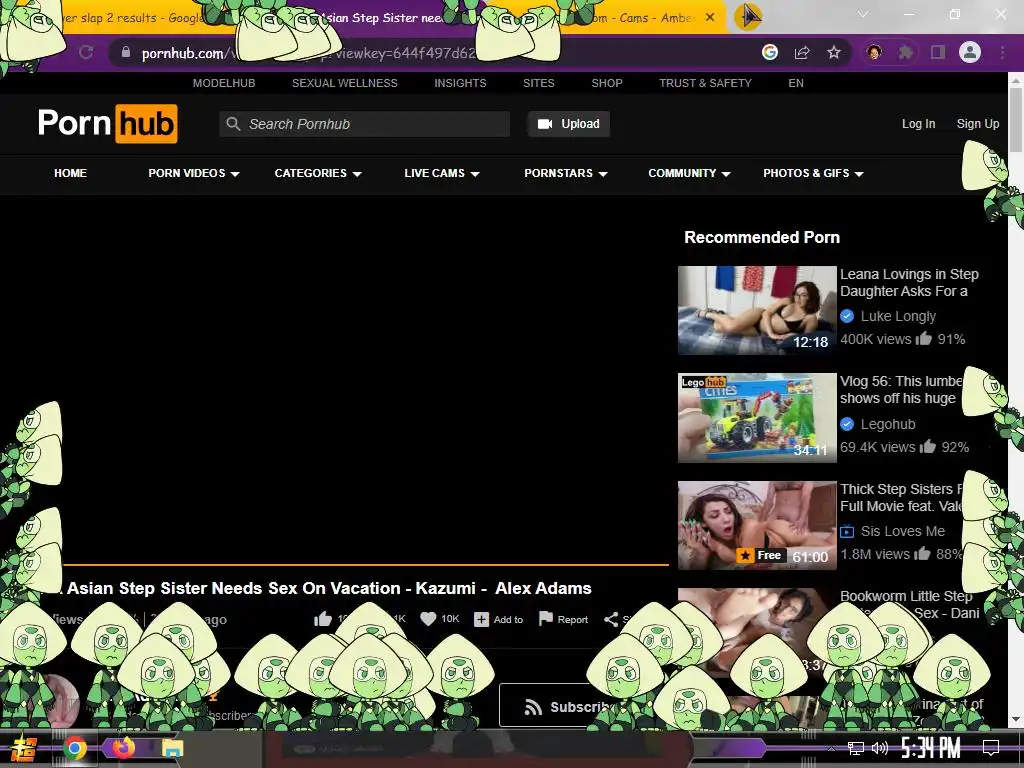Focus the Search Pornhub input field
The width and height of the screenshot is (1024, 768).
point(364,124)
